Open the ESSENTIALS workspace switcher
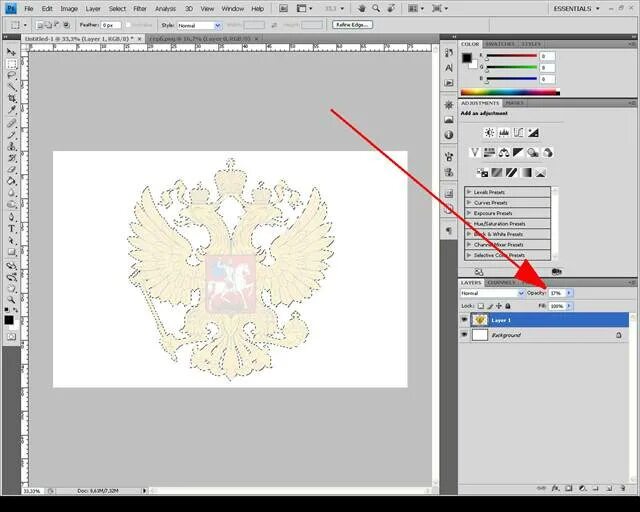Viewport: 640px width, 512px height. pyautogui.click(x=577, y=9)
